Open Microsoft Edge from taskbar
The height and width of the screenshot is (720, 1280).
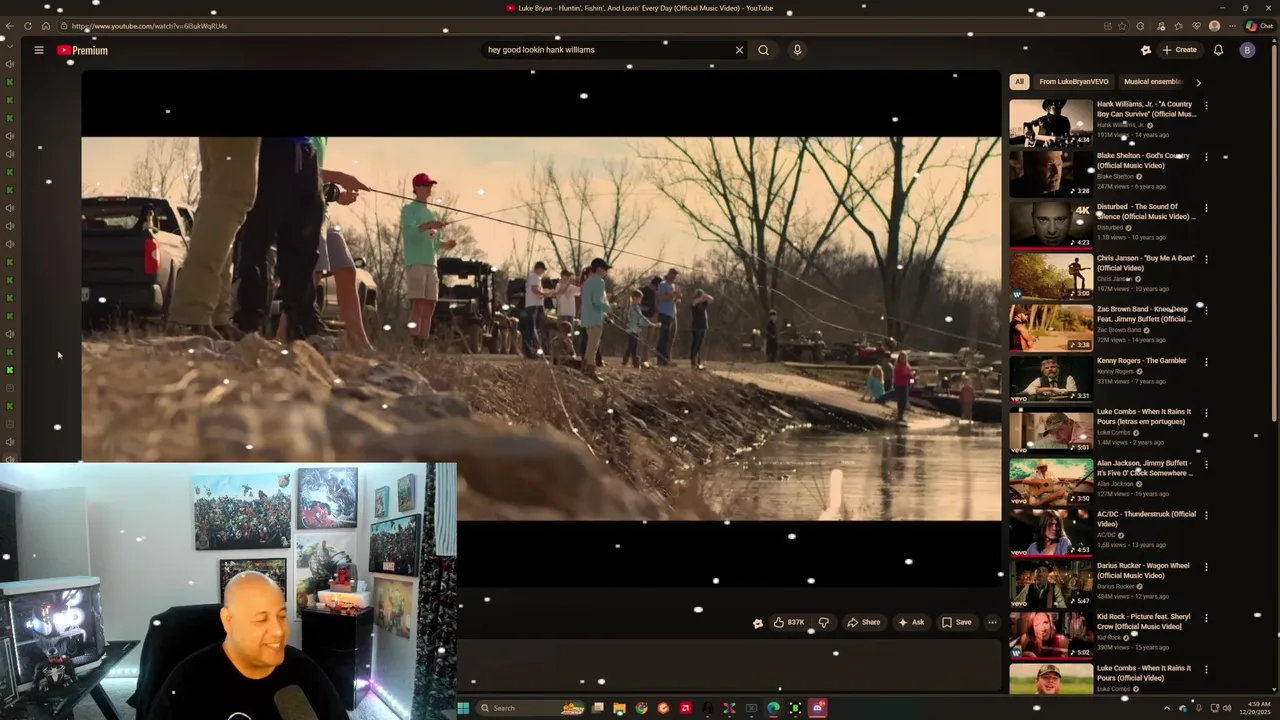(x=773, y=708)
